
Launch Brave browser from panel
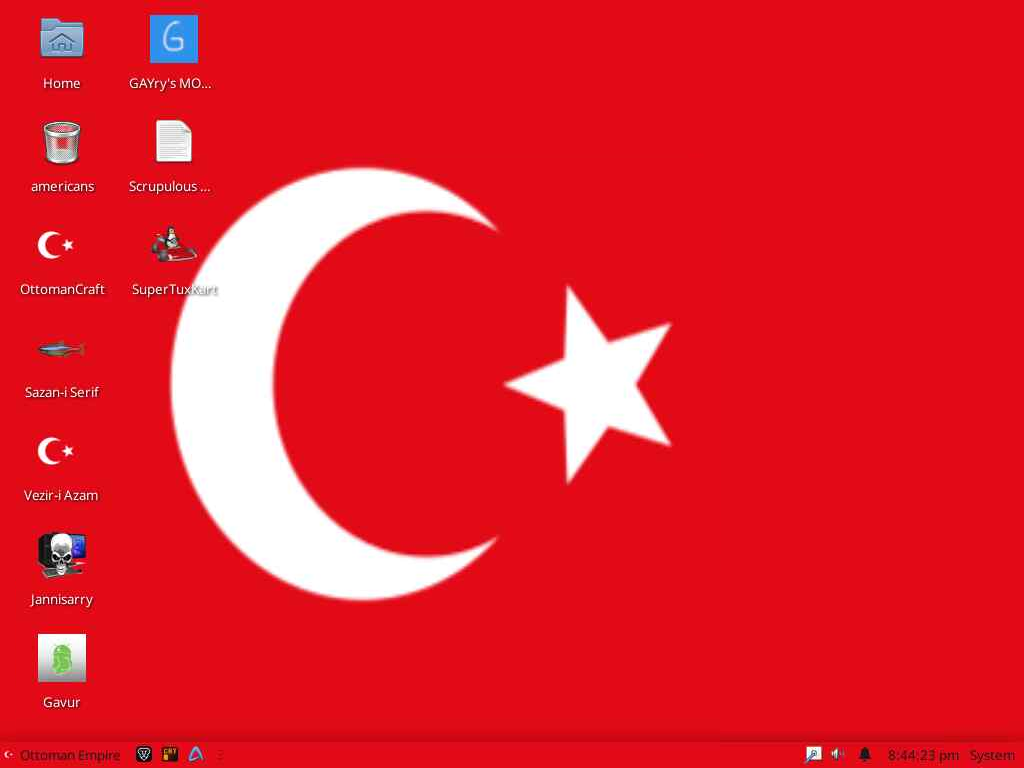pyautogui.click(x=144, y=754)
